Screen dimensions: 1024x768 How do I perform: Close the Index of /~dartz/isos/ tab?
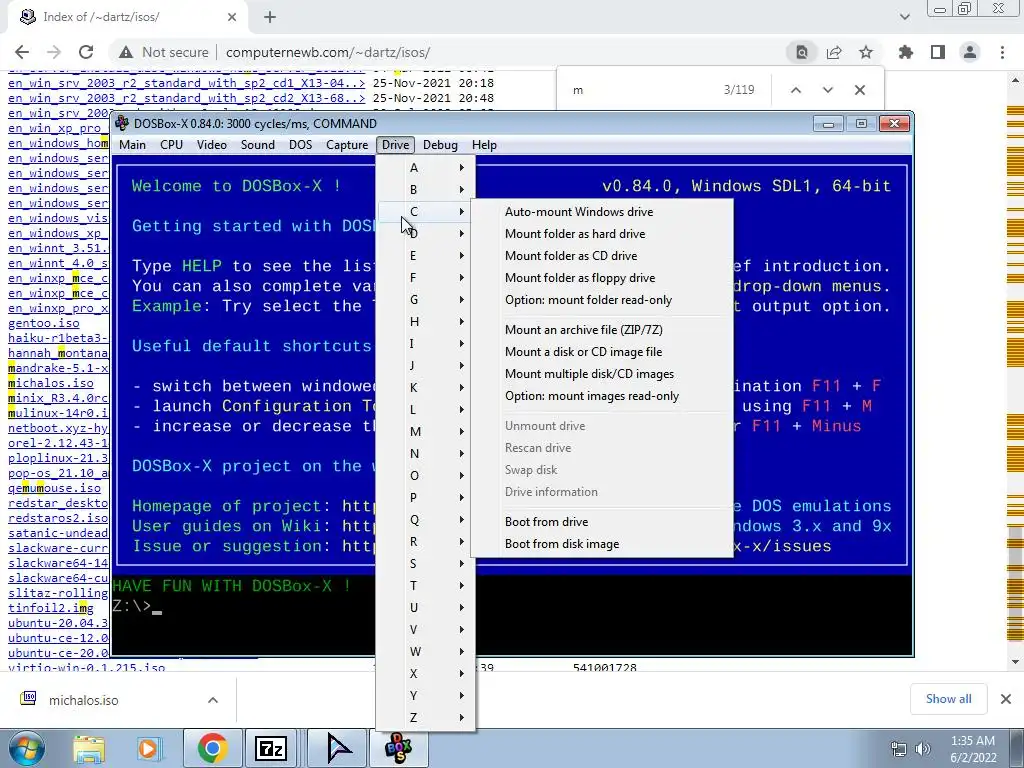tap(232, 17)
